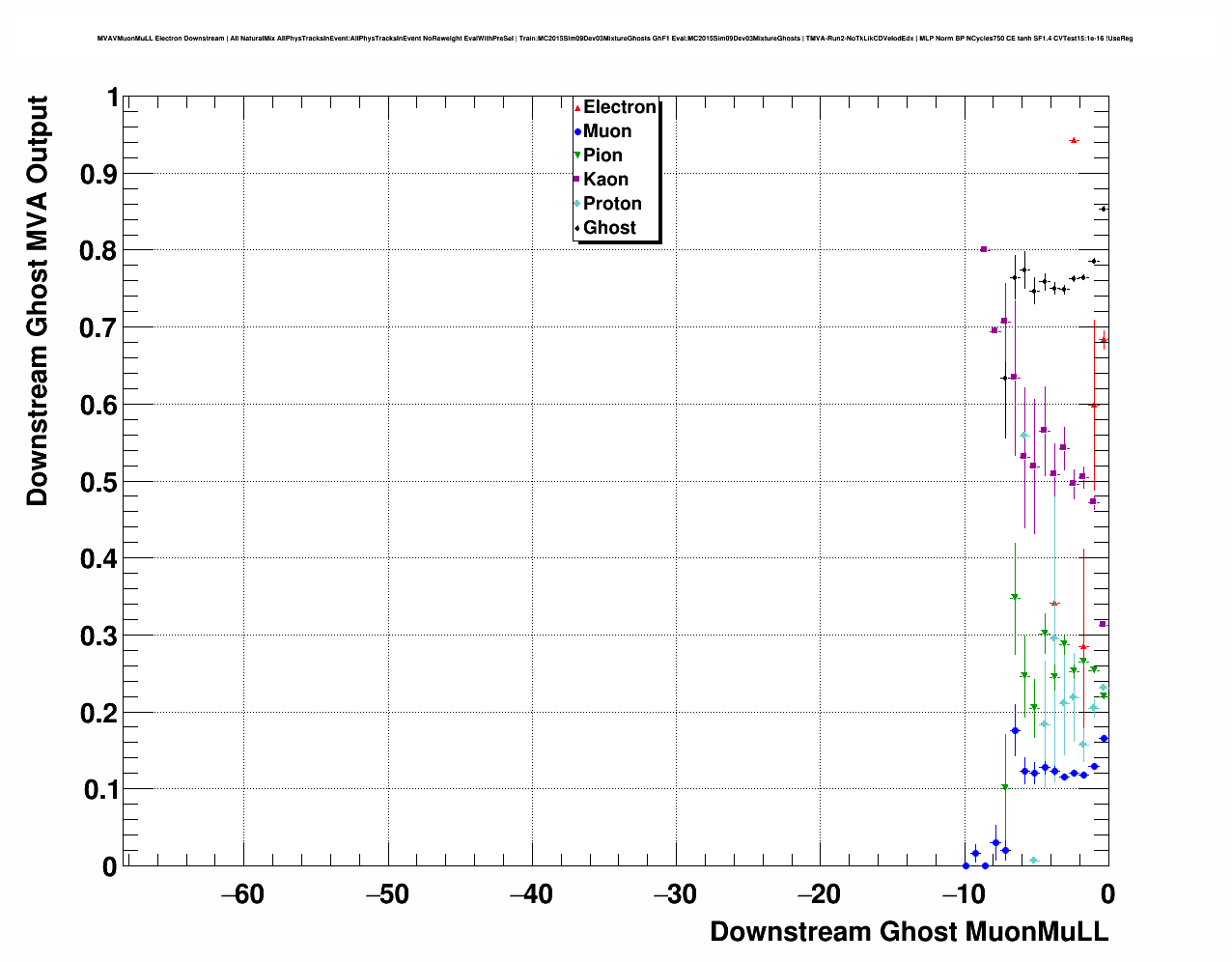Select the "Ghost" legend entry text
The width and height of the screenshot is (1232, 962).
pyautogui.click(x=609, y=228)
